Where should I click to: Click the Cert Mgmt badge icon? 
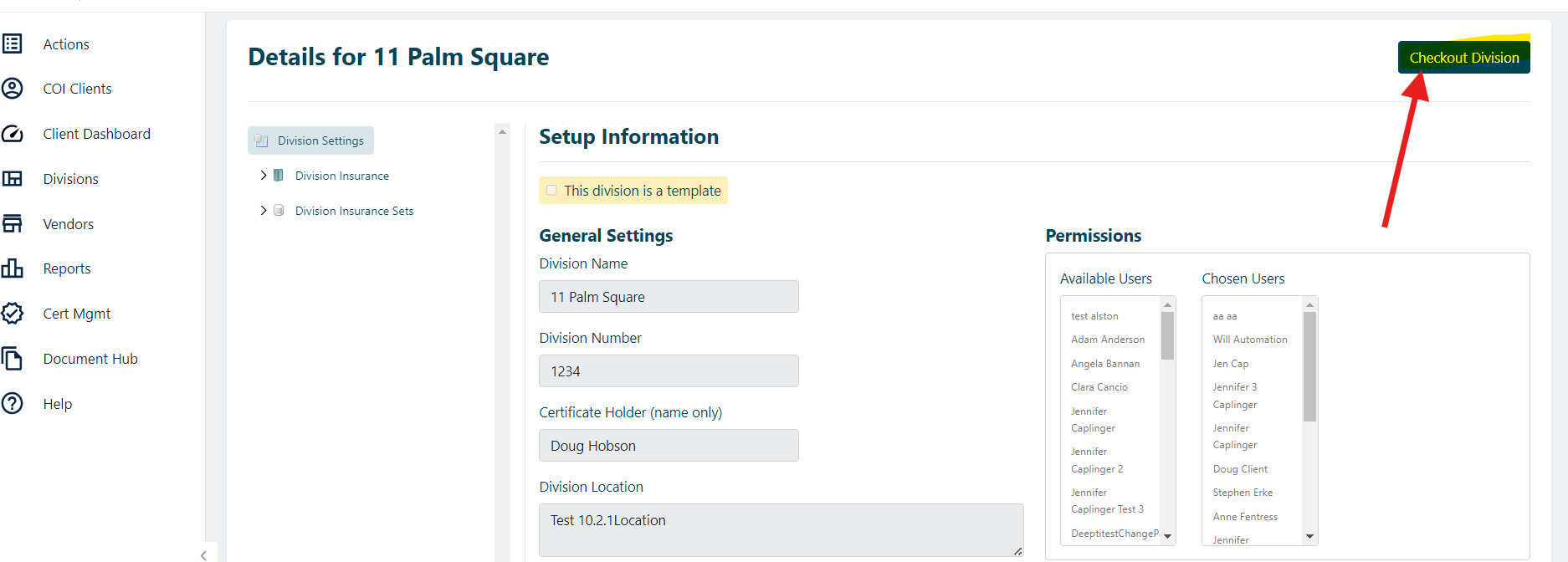point(13,314)
